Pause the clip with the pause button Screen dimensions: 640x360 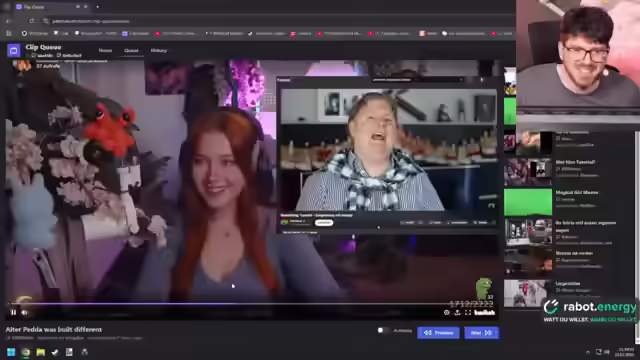13,312
